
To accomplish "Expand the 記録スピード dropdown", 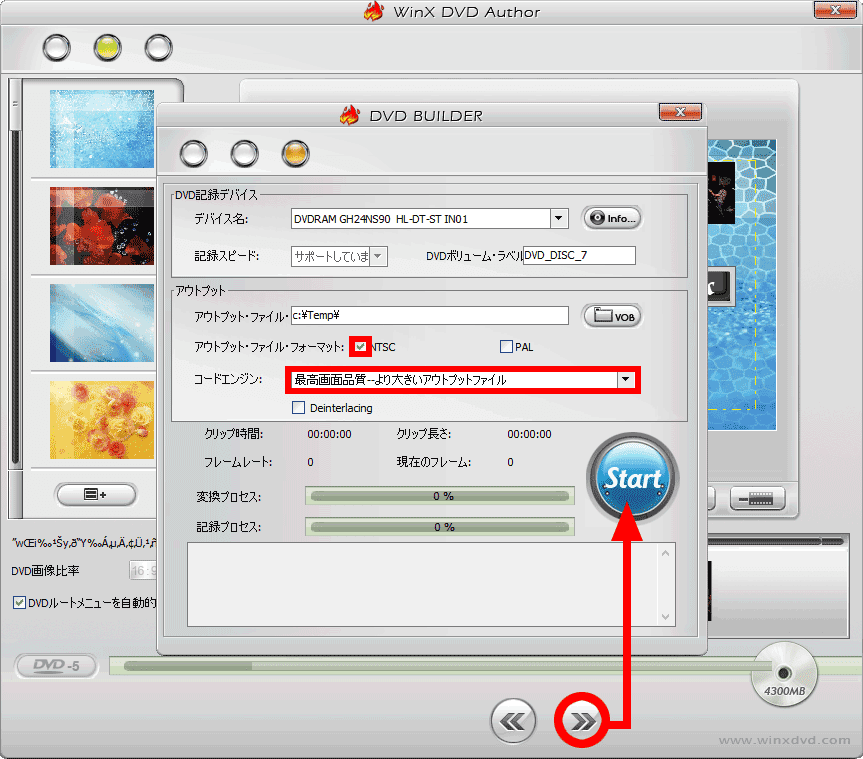I will click(x=378, y=256).
